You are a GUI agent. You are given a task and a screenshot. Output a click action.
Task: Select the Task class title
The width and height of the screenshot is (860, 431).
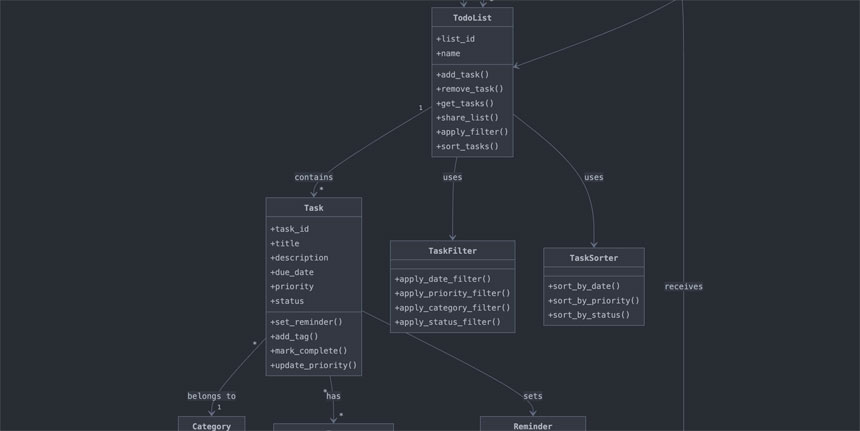313,208
